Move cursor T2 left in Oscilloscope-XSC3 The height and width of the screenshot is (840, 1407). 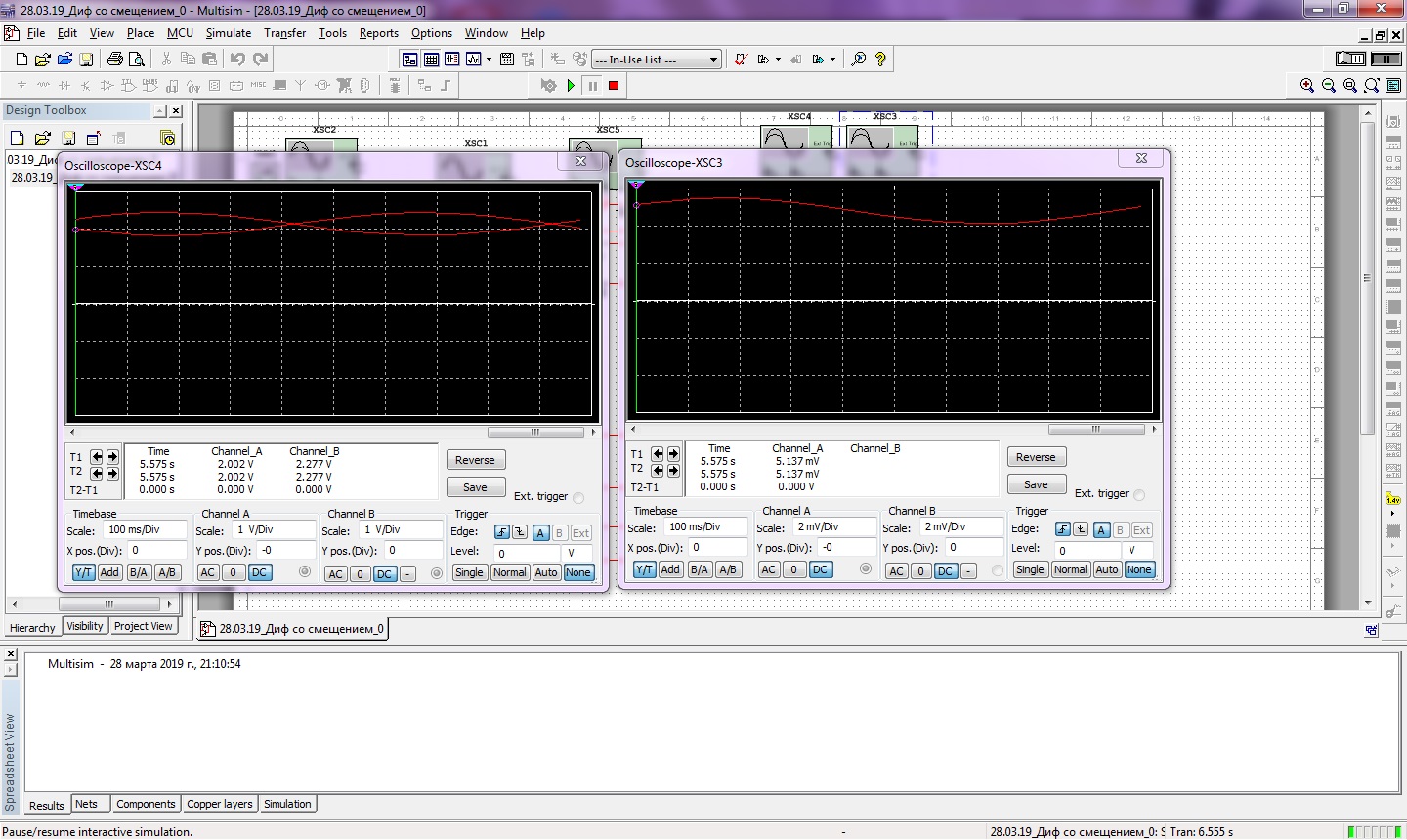click(658, 471)
